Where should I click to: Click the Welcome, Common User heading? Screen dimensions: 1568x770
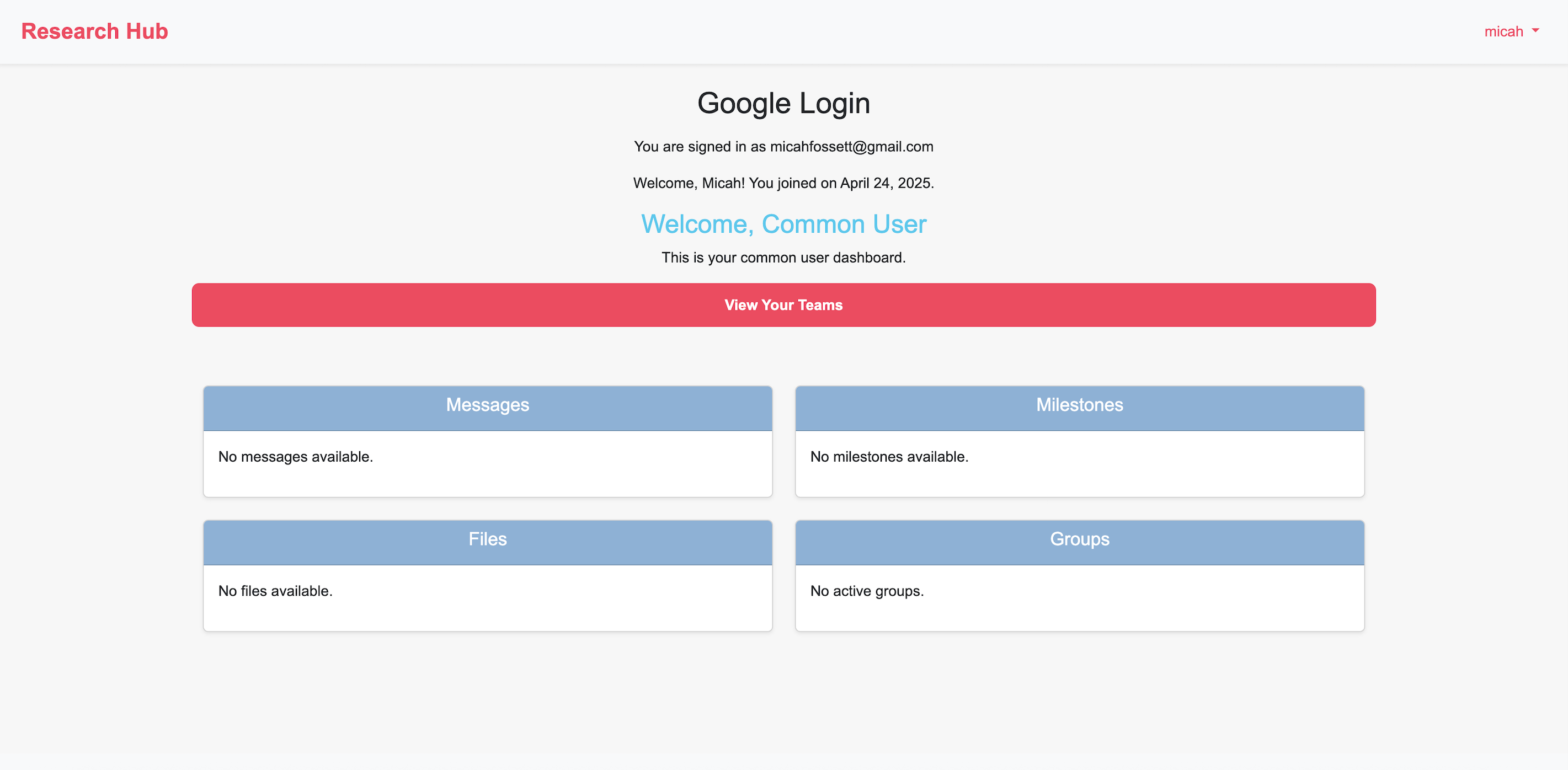pos(783,224)
